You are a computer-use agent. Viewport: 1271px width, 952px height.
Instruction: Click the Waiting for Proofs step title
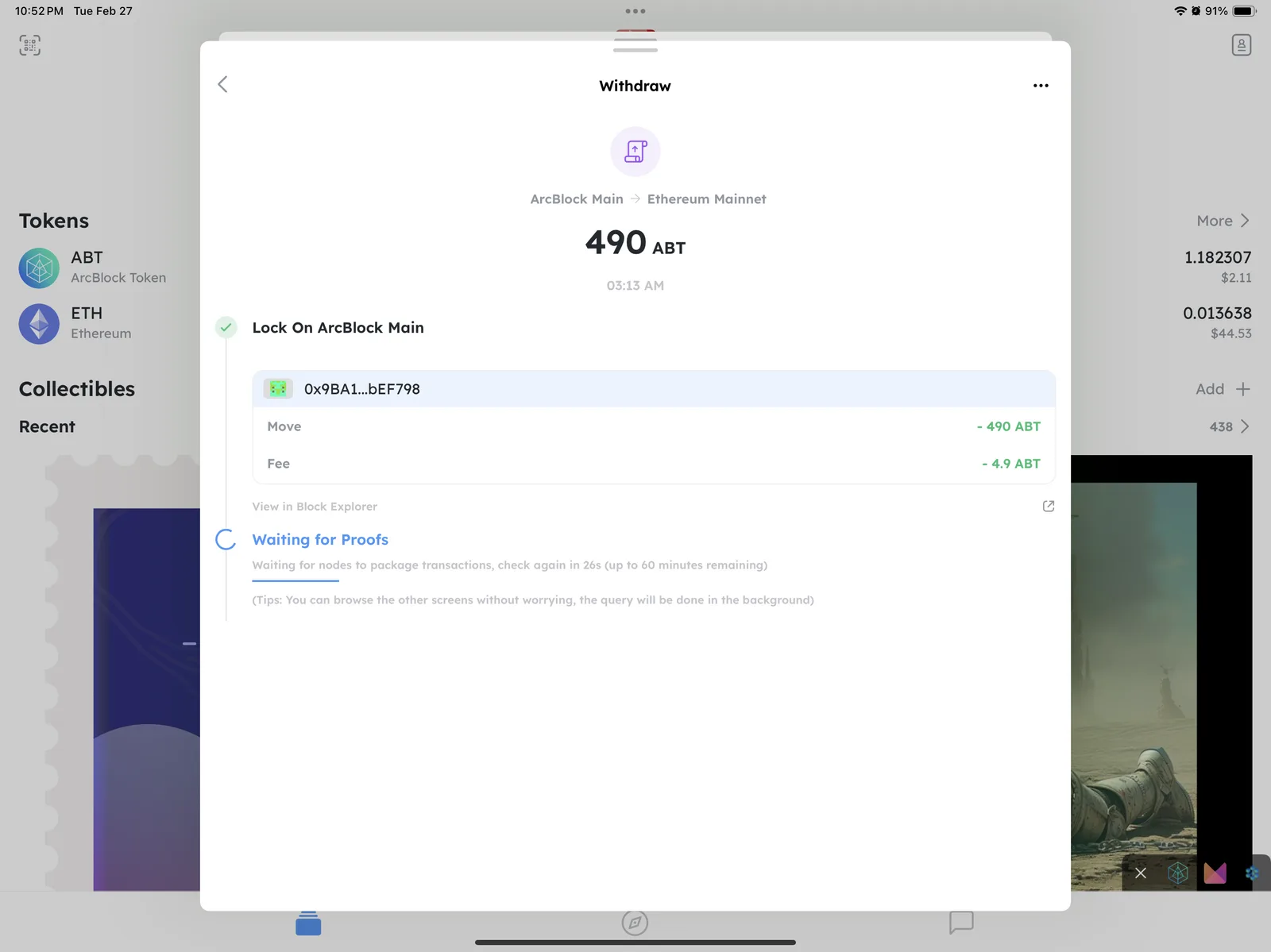click(x=320, y=540)
